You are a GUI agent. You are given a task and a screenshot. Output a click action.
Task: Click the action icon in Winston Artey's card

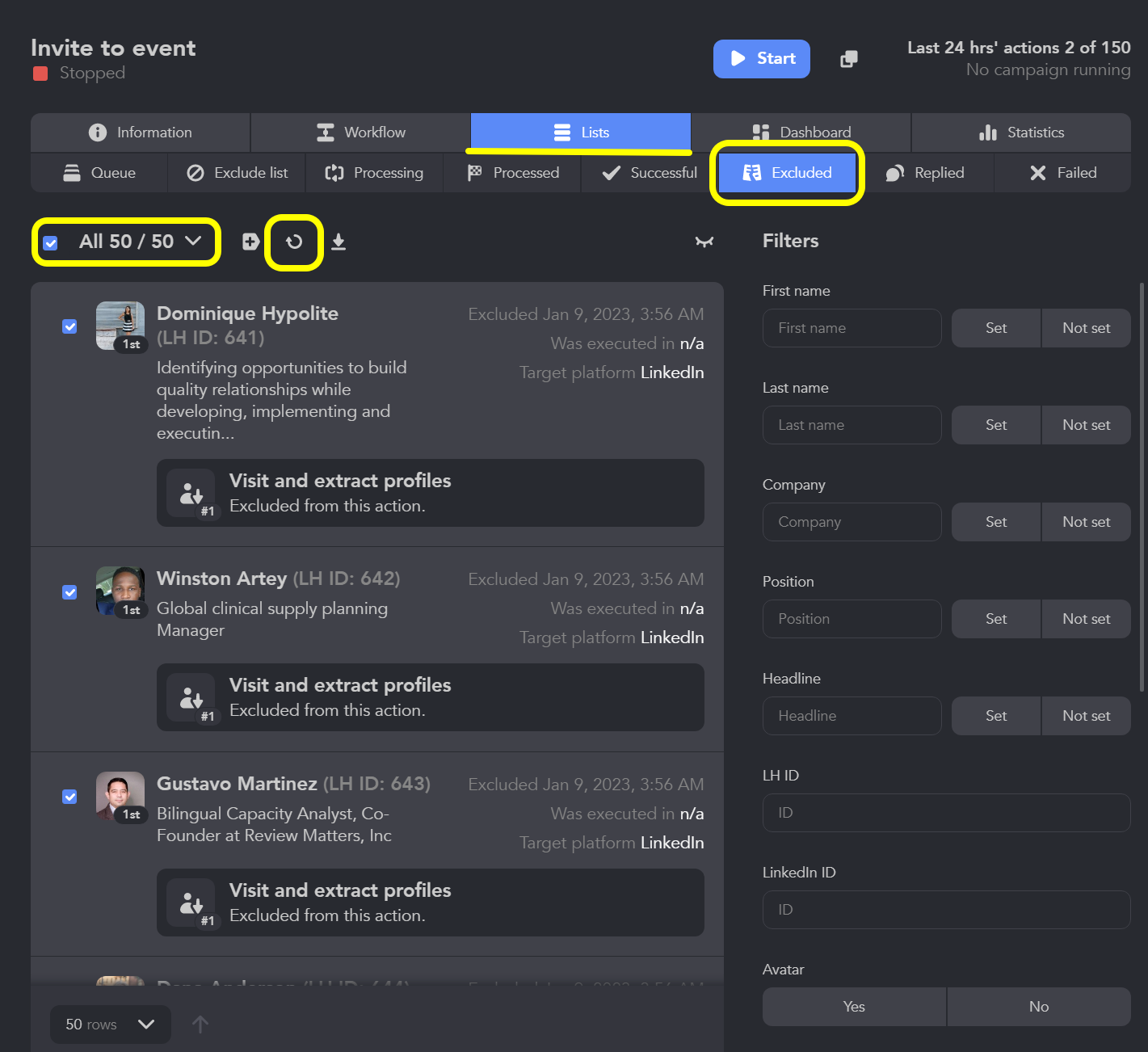(191, 697)
